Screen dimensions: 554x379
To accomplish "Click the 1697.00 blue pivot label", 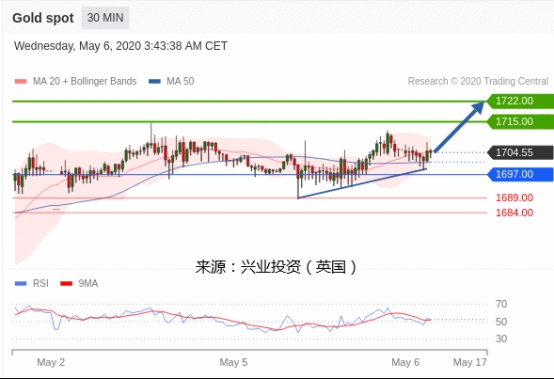I will click(x=520, y=174).
